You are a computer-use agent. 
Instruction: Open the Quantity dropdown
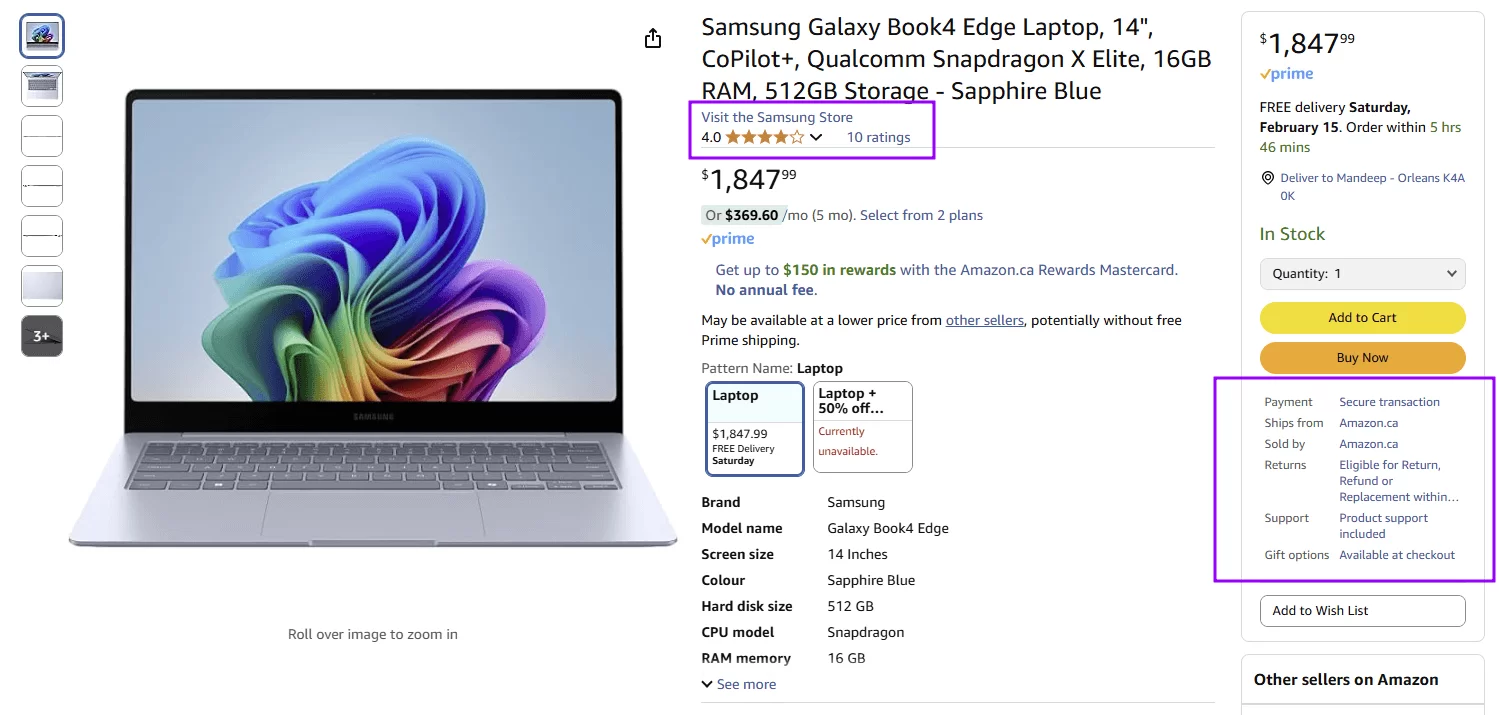(x=1362, y=273)
